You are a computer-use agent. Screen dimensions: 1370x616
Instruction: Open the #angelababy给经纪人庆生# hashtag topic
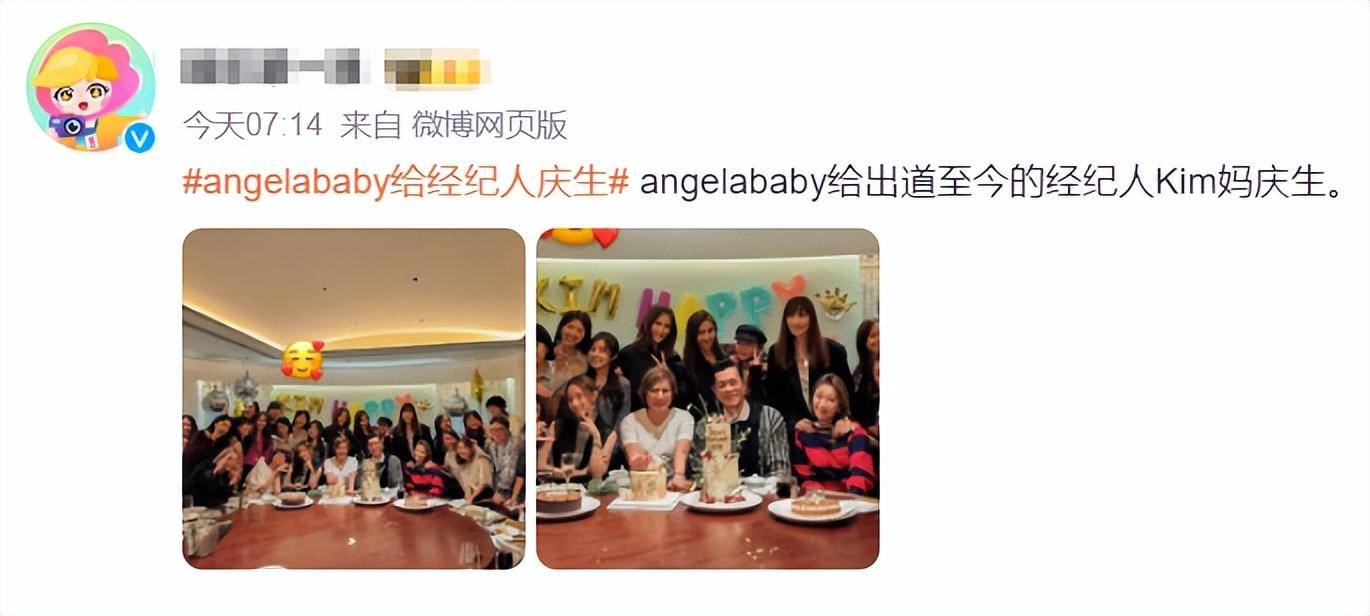click(406, 183)
